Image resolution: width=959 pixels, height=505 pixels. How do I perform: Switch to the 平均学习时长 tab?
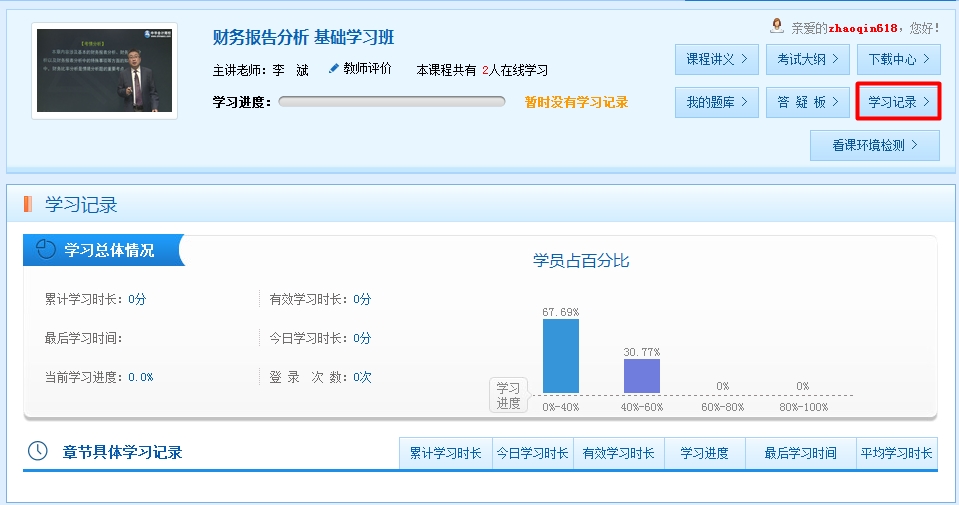(x=896, y=453)
